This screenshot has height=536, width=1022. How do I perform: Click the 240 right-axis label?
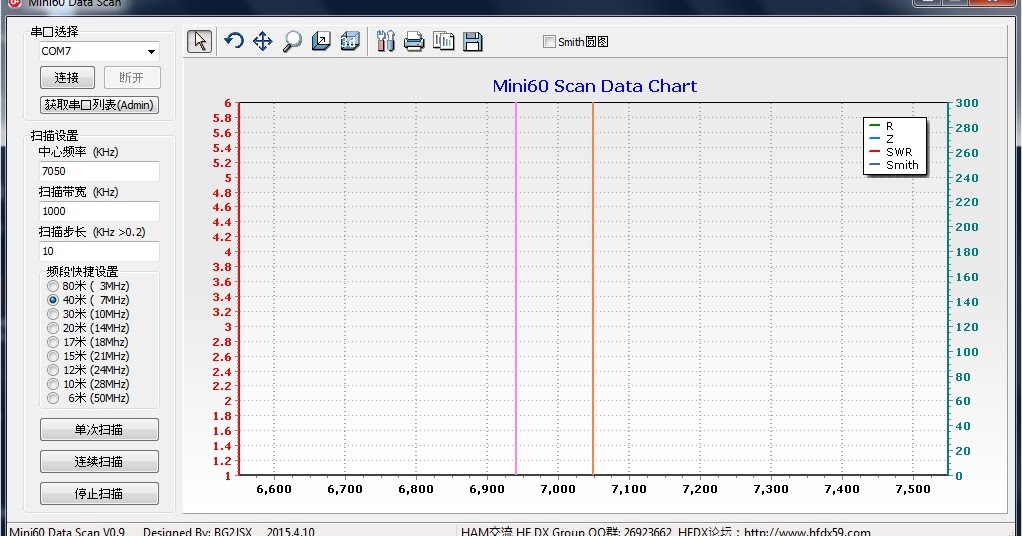pyautogui.click(x=967, y=178)
